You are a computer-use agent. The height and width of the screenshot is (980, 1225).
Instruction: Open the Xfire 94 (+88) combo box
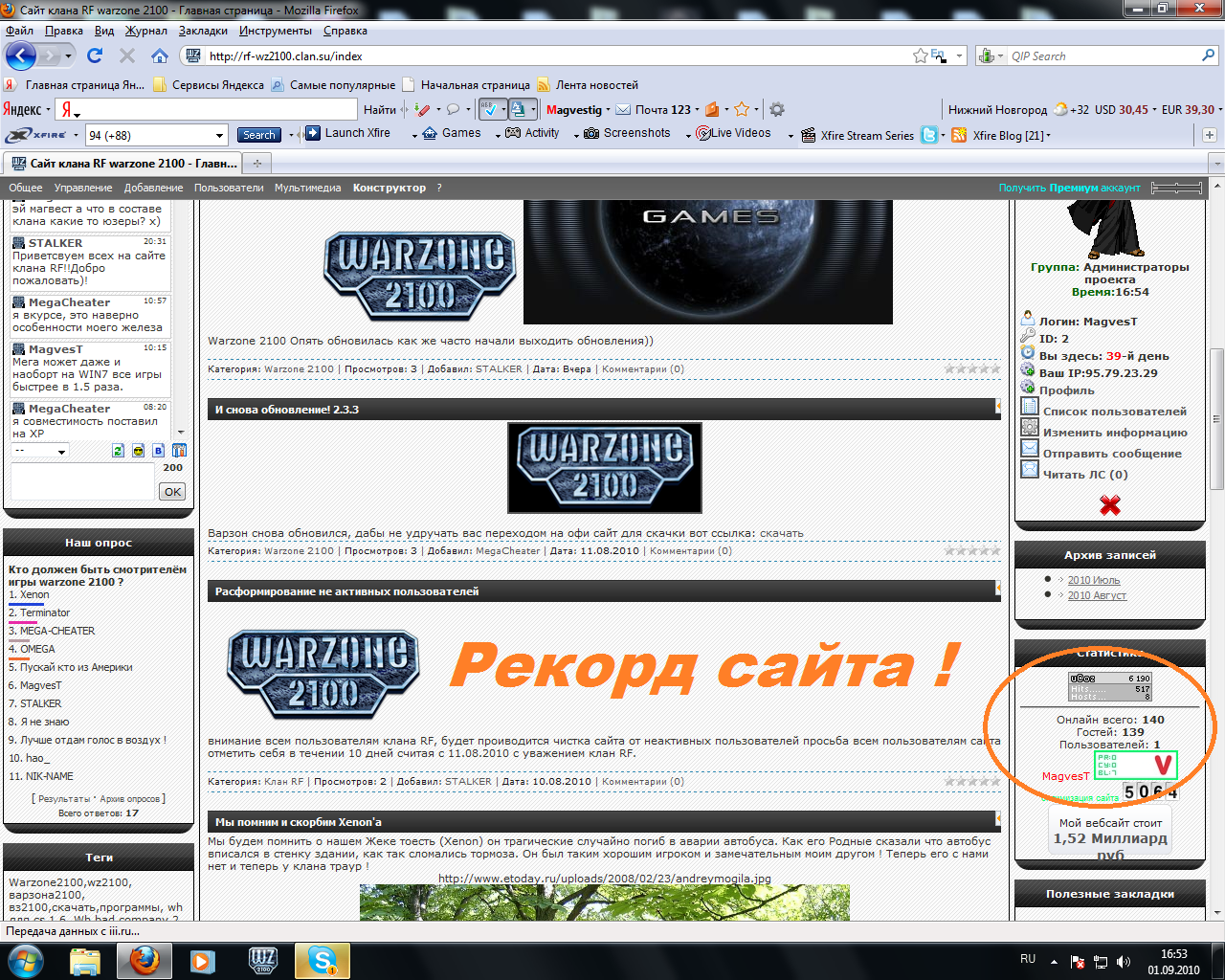[157, 135]
